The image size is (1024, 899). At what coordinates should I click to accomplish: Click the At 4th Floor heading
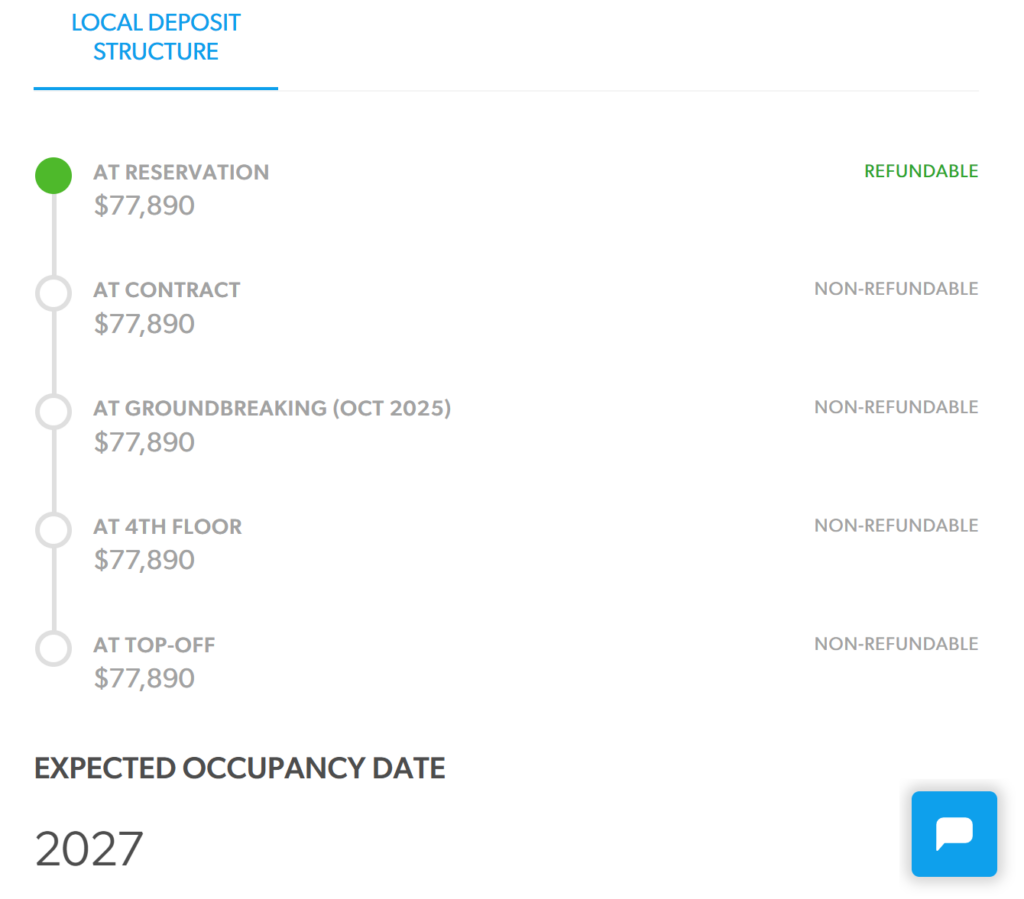(168, 526)
